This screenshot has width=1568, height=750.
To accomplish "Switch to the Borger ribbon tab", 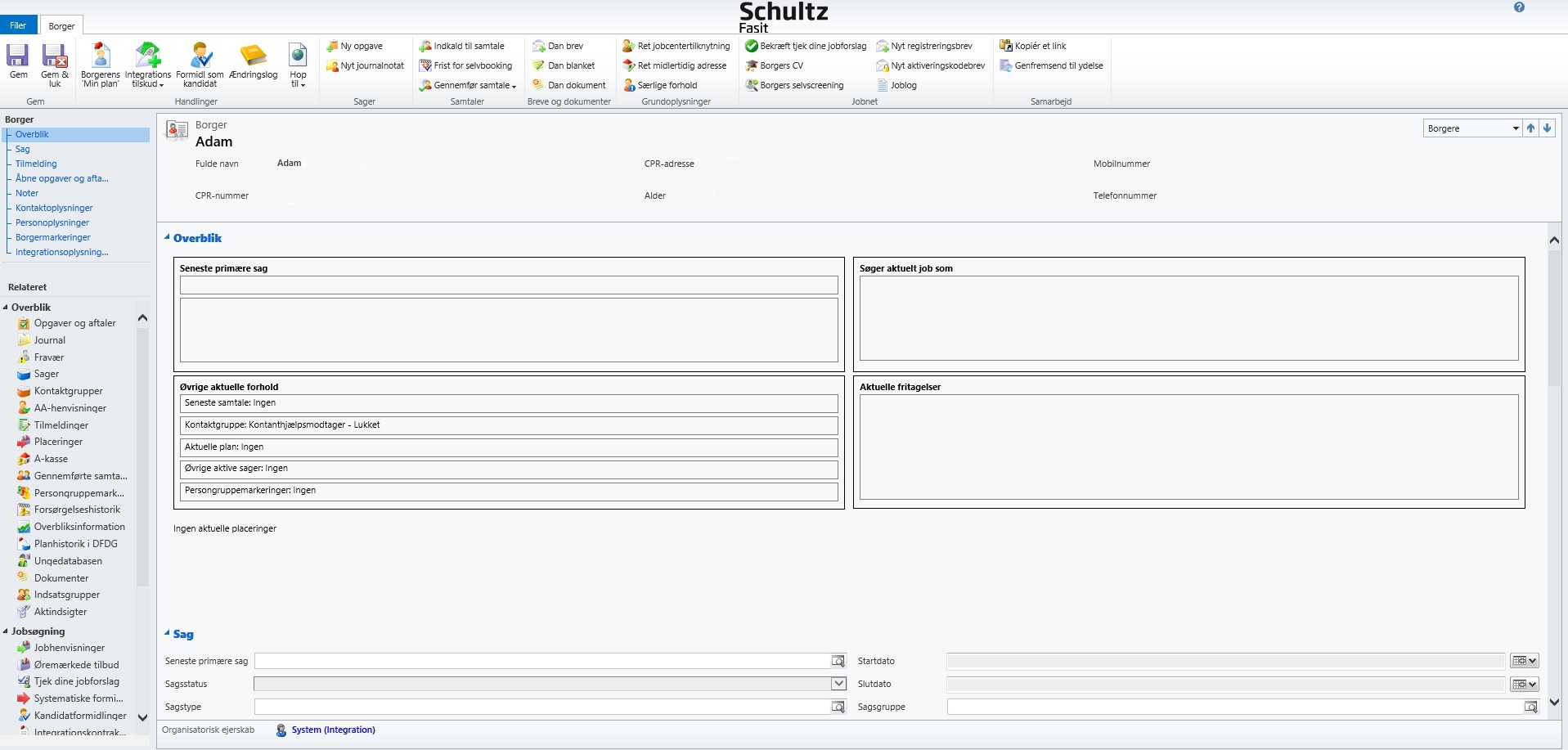I will [61, 26].
